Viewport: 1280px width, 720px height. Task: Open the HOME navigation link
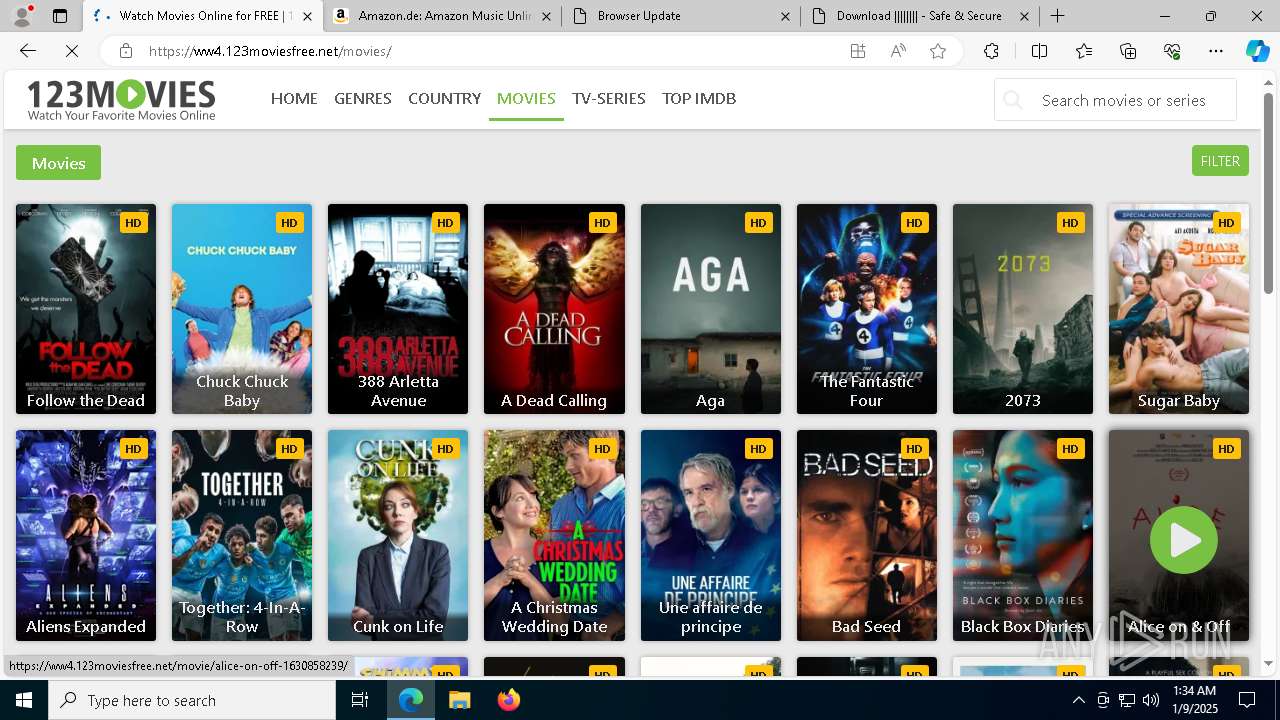click(294, 98)
